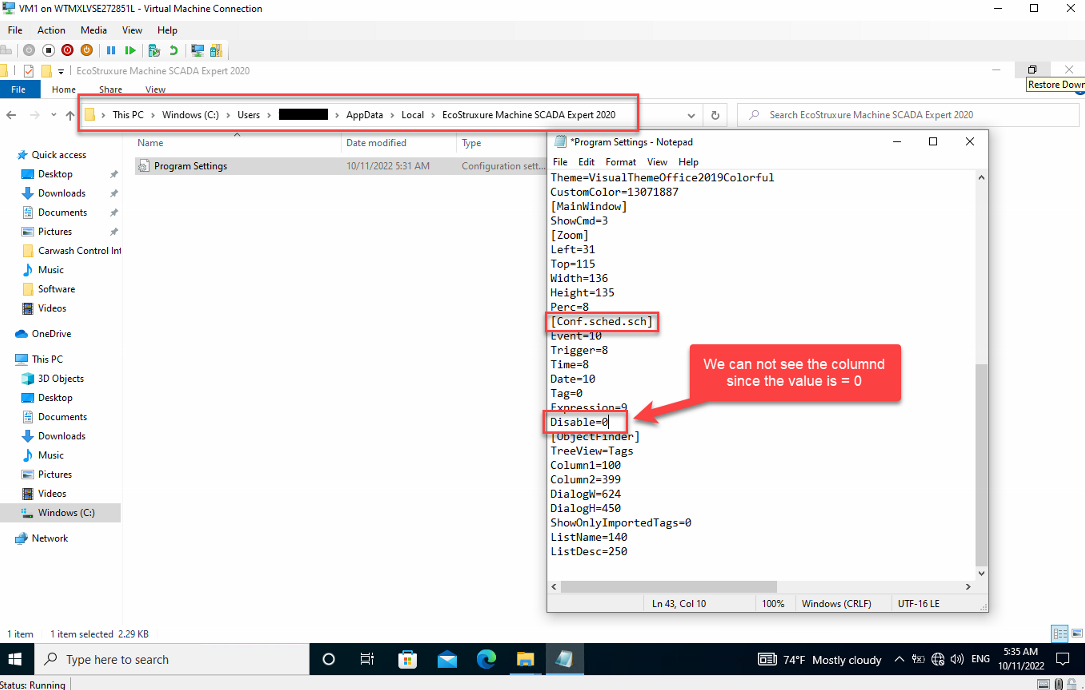Open the notification center icon
The width and height of the screenshot is (1085, 690).
click(1063, 660)
